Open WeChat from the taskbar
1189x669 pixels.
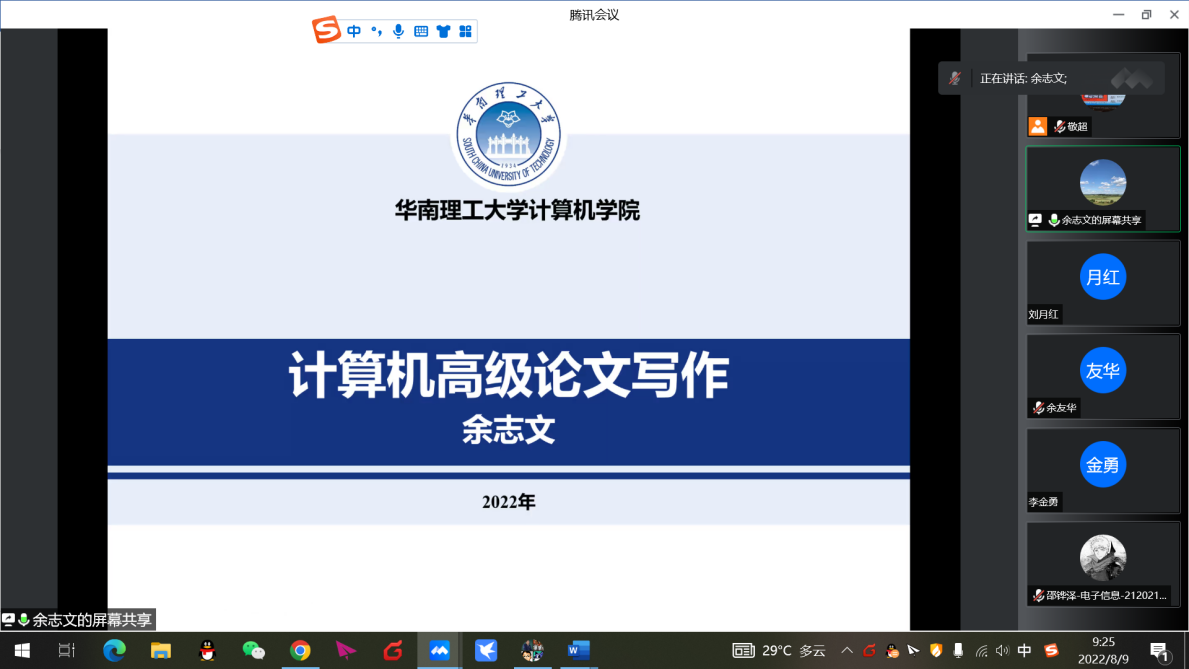254,651
